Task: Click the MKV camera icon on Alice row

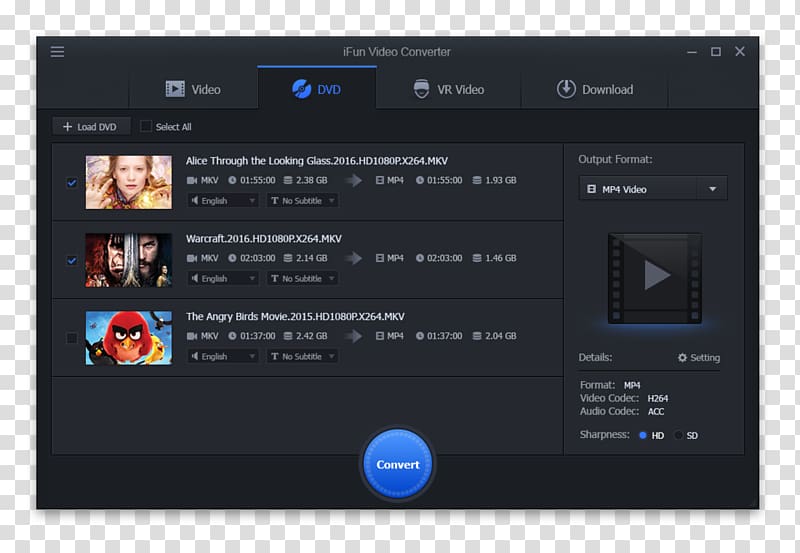Action: coord(192,180)
